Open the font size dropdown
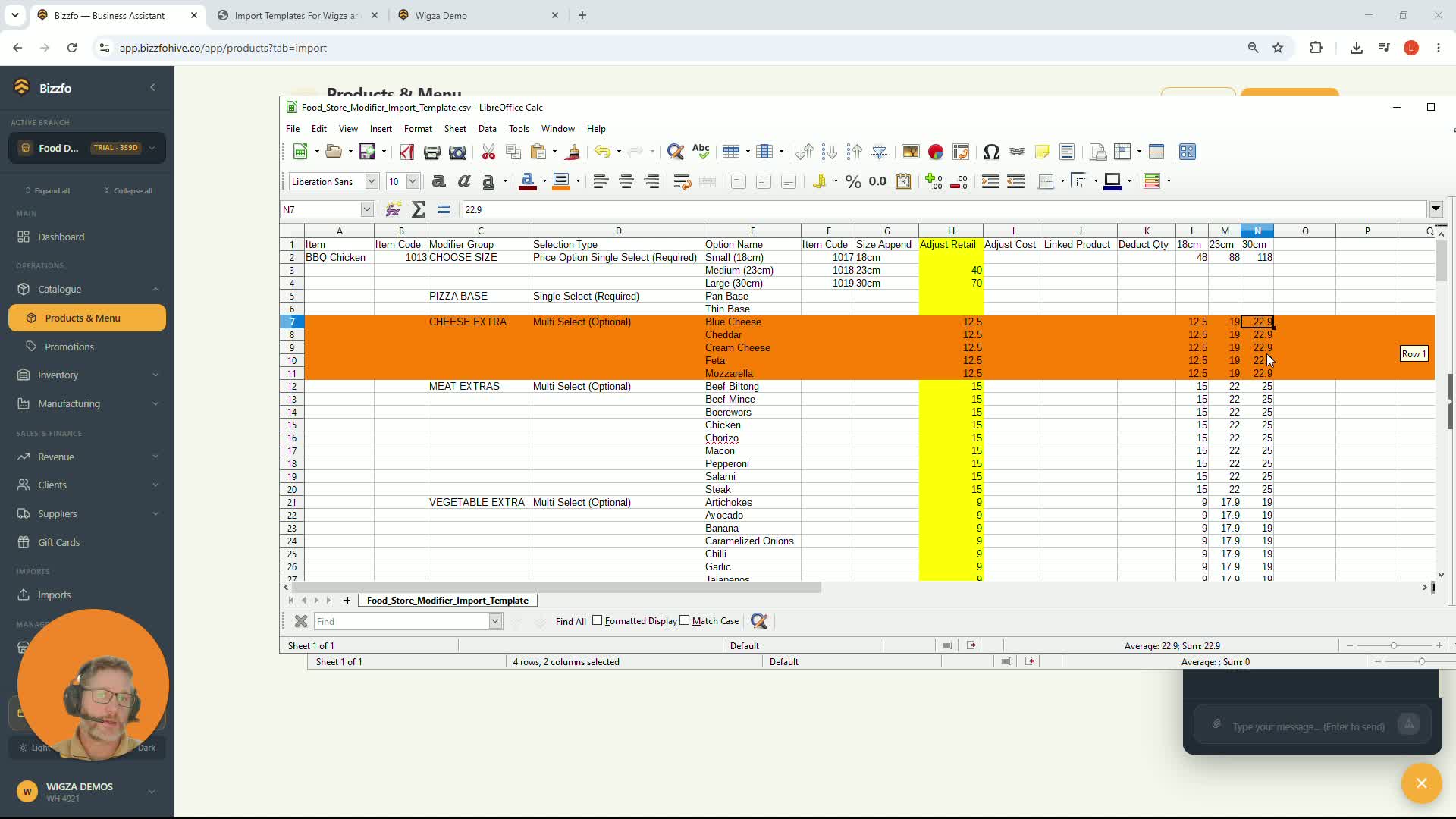 tap(413, 181)
